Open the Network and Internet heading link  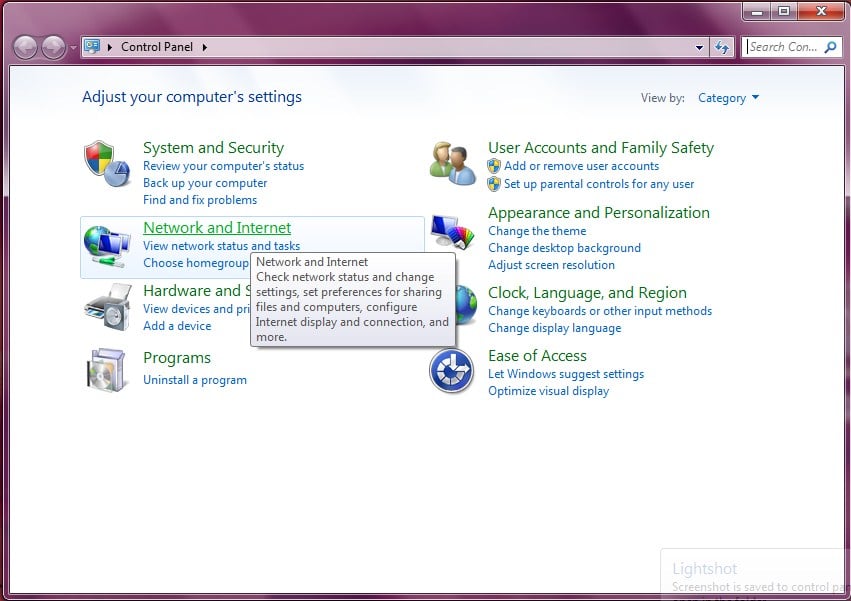click(217, 227)
